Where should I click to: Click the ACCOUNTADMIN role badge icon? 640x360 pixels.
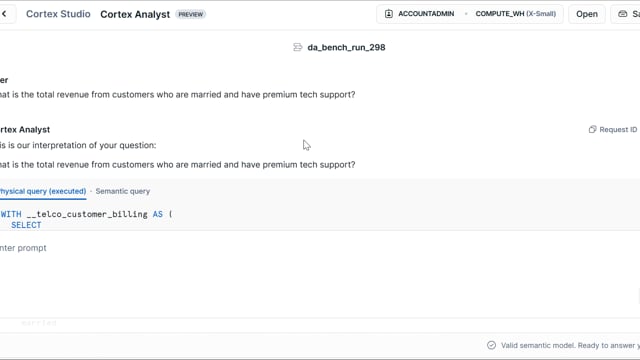coord(389,14)
